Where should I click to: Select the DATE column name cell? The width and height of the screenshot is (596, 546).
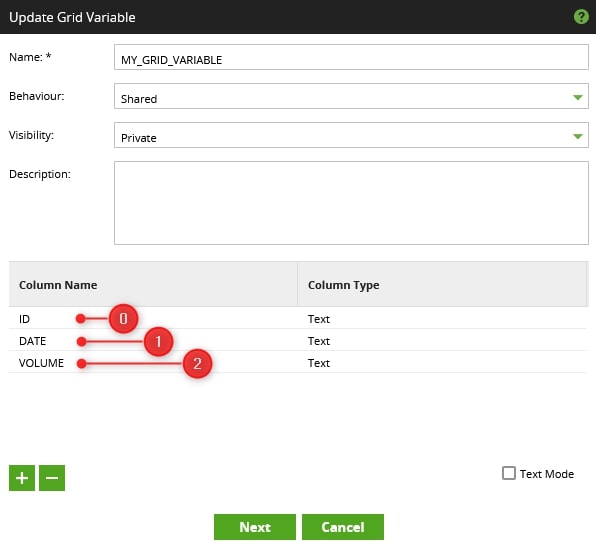point(153,340)
